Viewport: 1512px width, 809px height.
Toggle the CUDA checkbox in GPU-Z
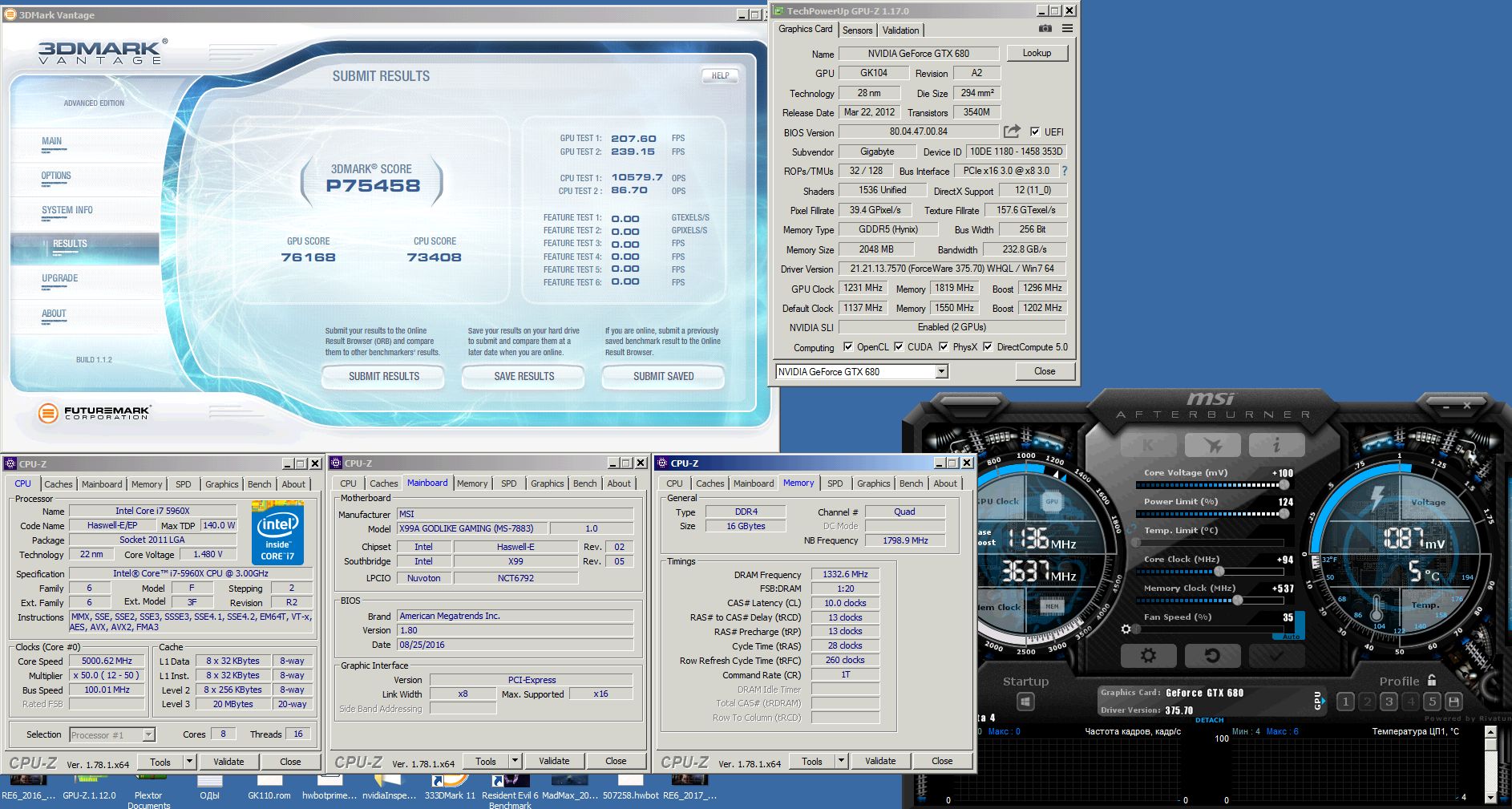tap(899, 347)
